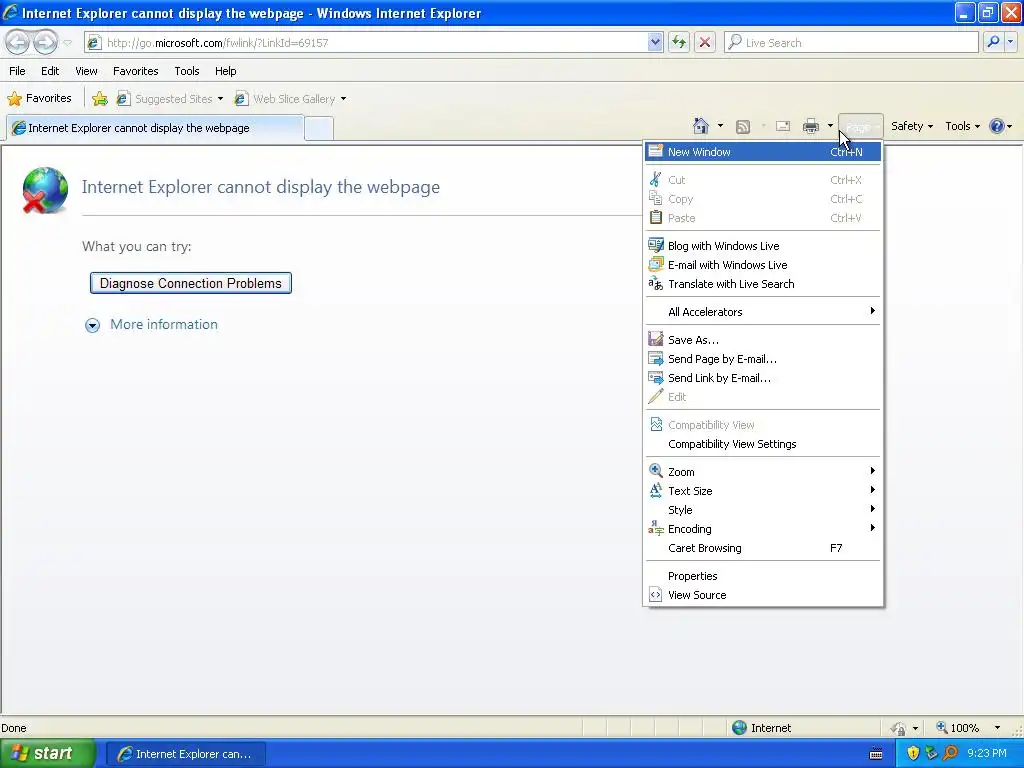This screenshot has width=1024, height=768.
Task: Click the orange magnifier tray icon
Action: click(950, 753)
